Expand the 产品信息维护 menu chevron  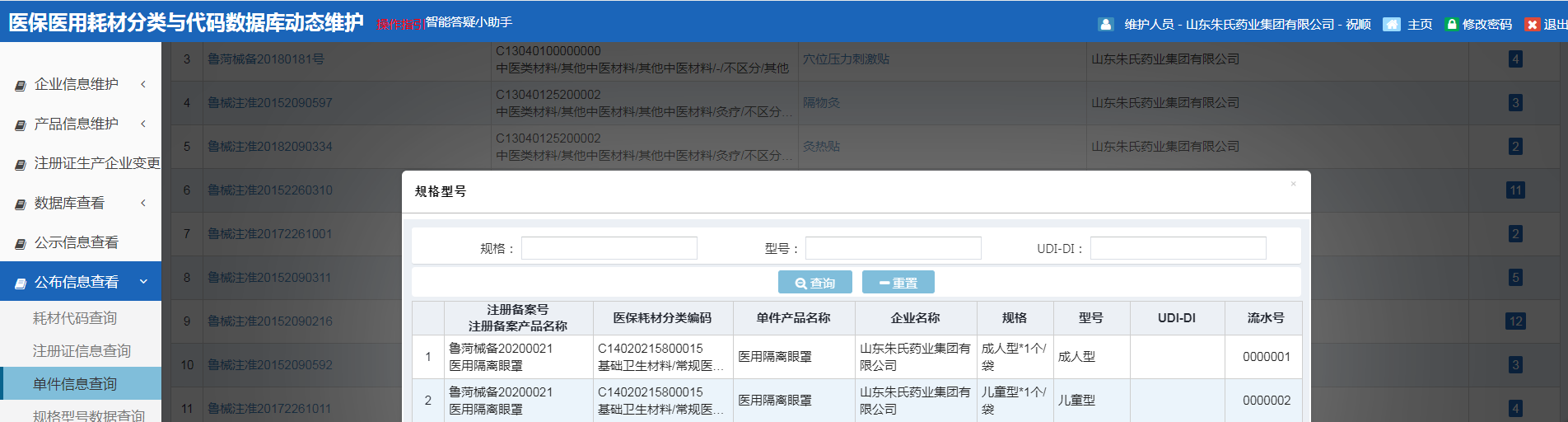click(143, 124)
